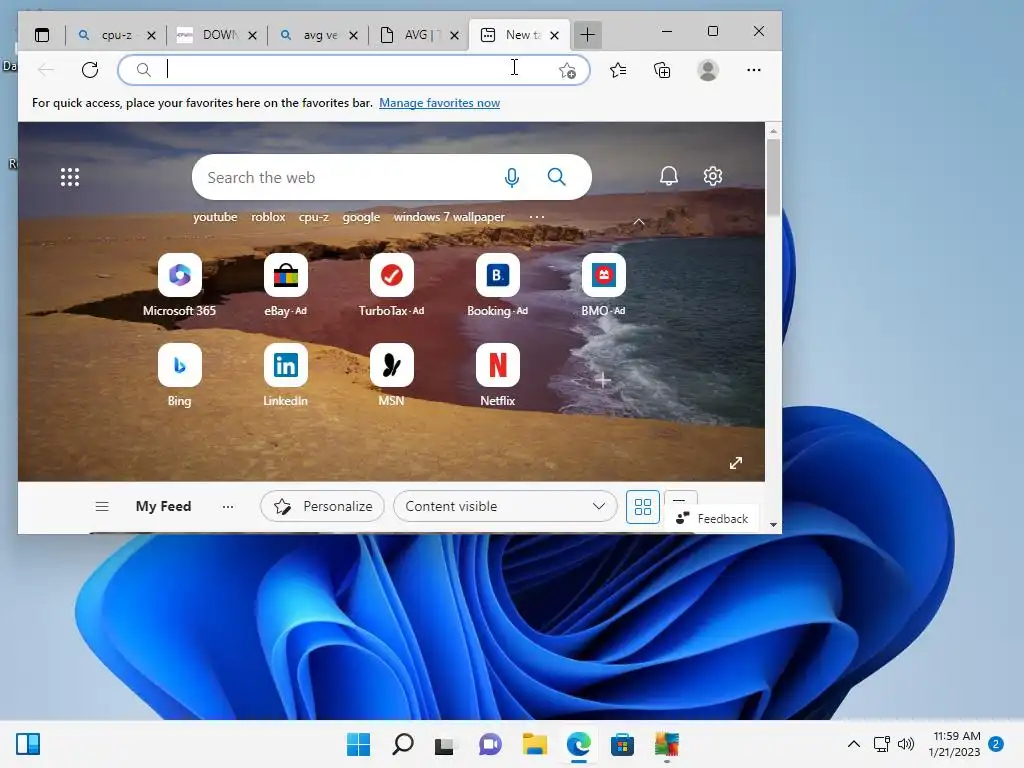Show more recent searches ellipsis

(537, 217)
